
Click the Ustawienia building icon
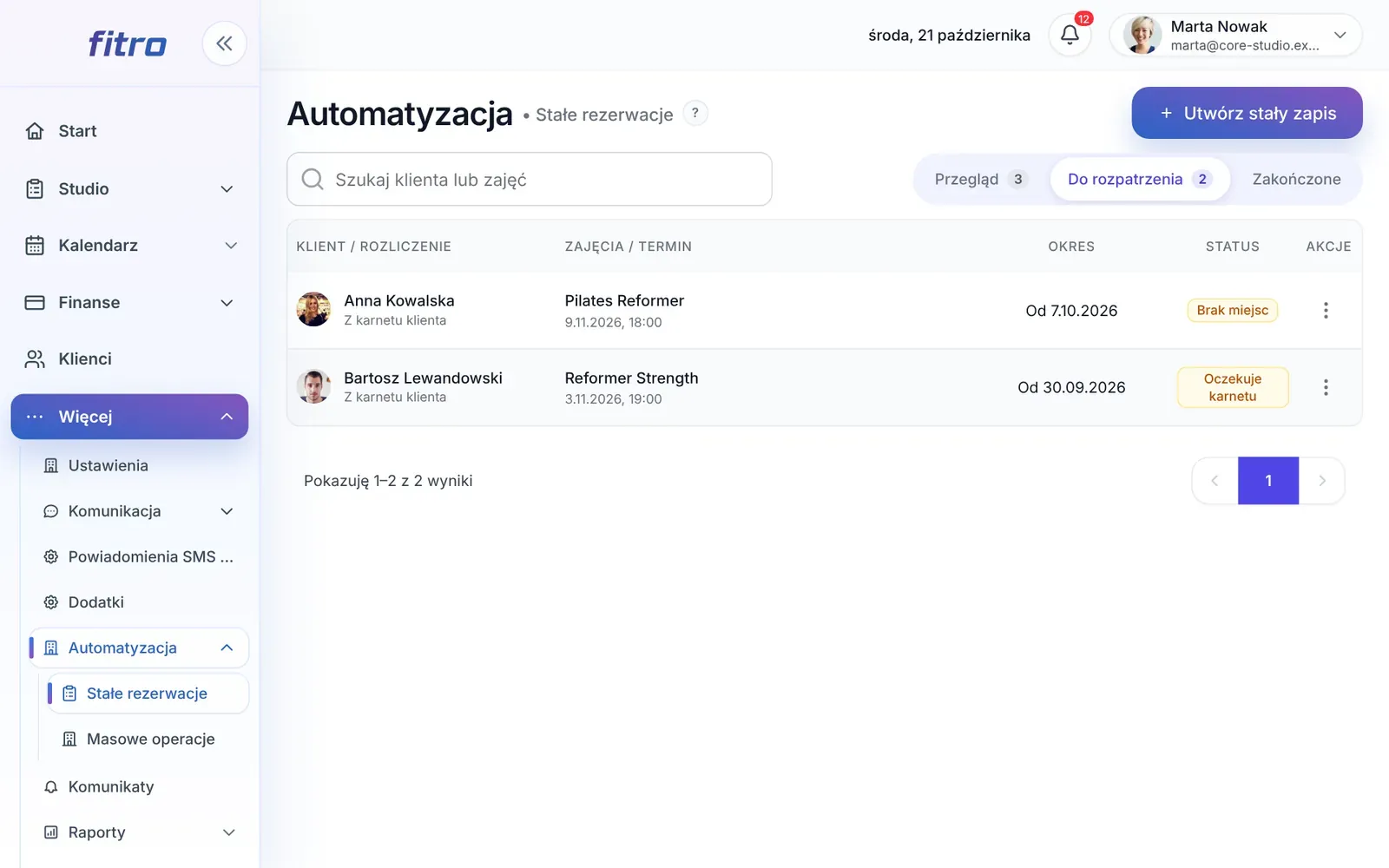tap(51, 466)
